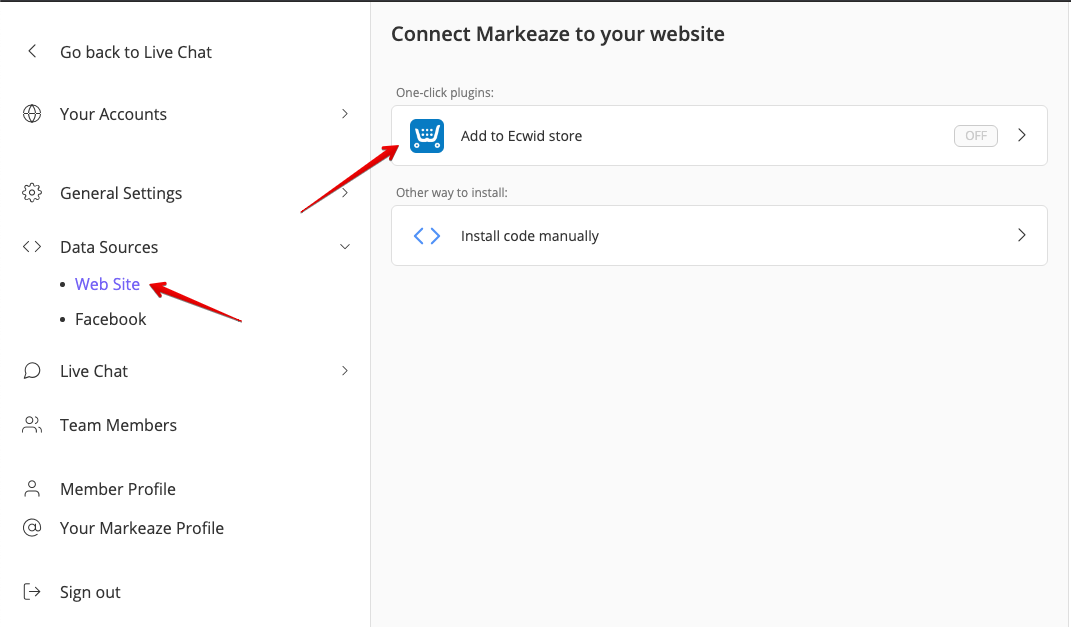Screen dimensions: 1071x627
Task: Click the blue code brackets icon for manual install
Action: [x=427, y=236]
